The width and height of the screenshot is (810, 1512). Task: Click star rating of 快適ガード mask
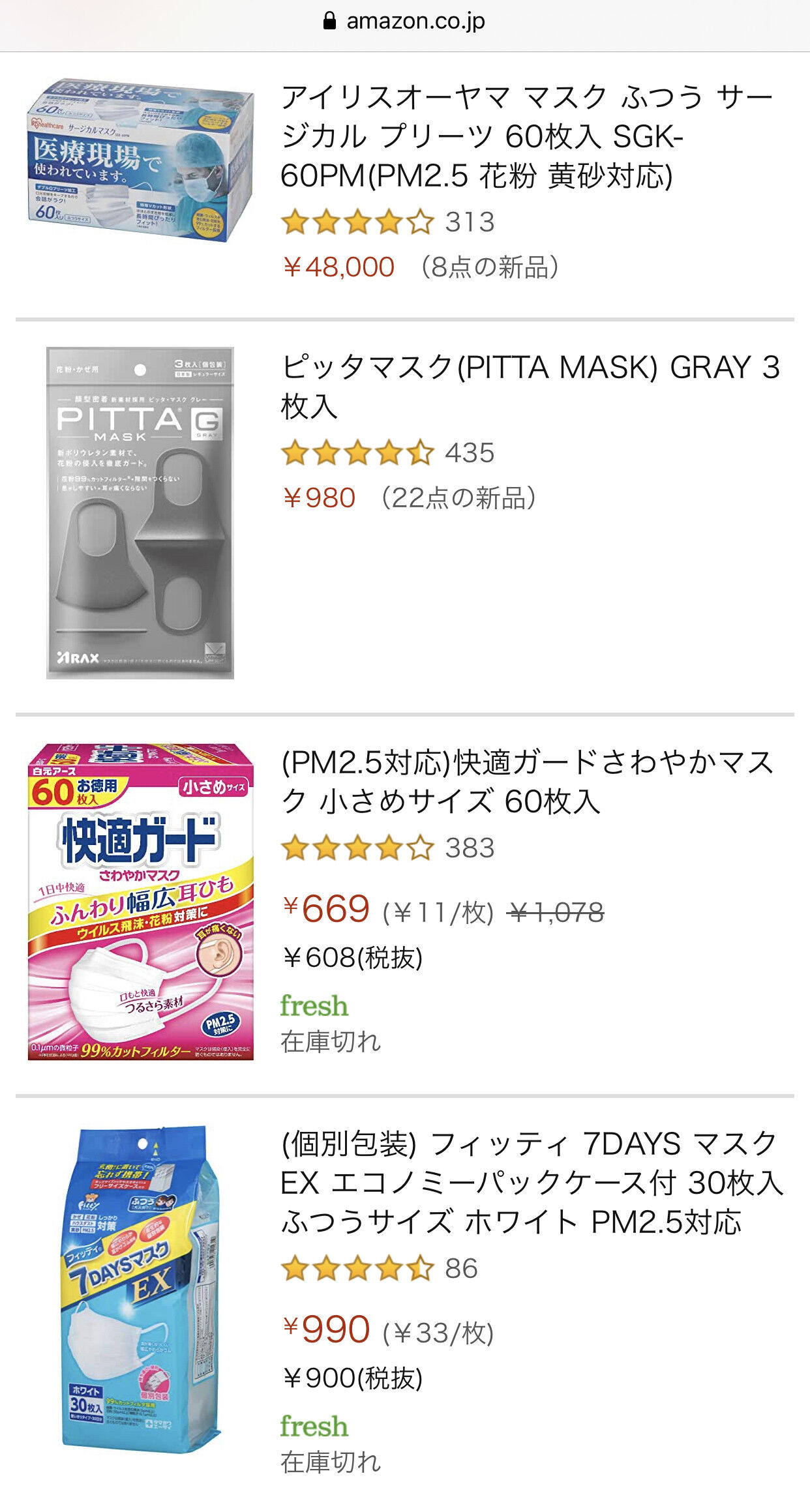[357, 848]
